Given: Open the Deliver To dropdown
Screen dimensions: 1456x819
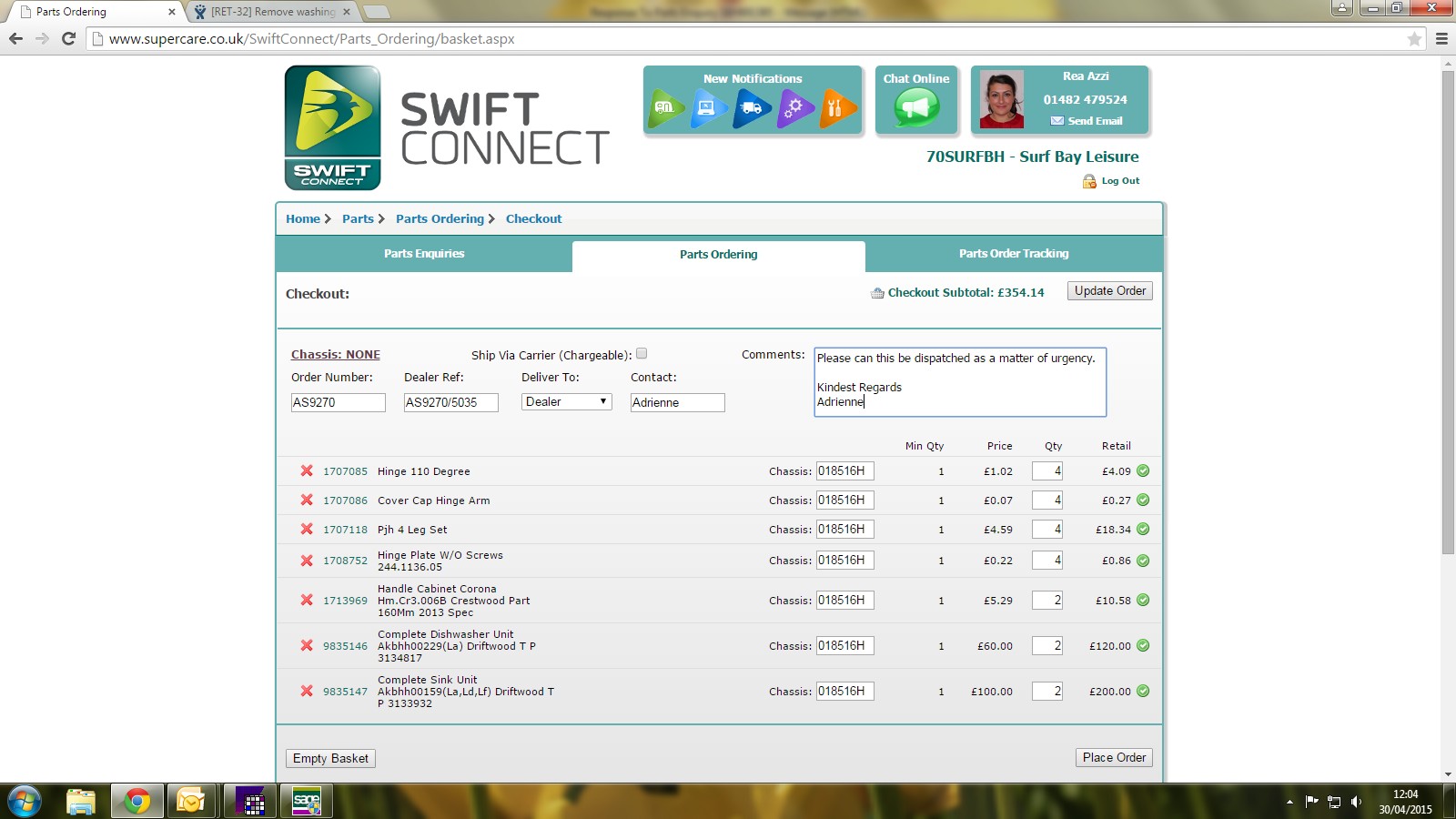Looking at the screenshot, I should click(x=566, y=401).
